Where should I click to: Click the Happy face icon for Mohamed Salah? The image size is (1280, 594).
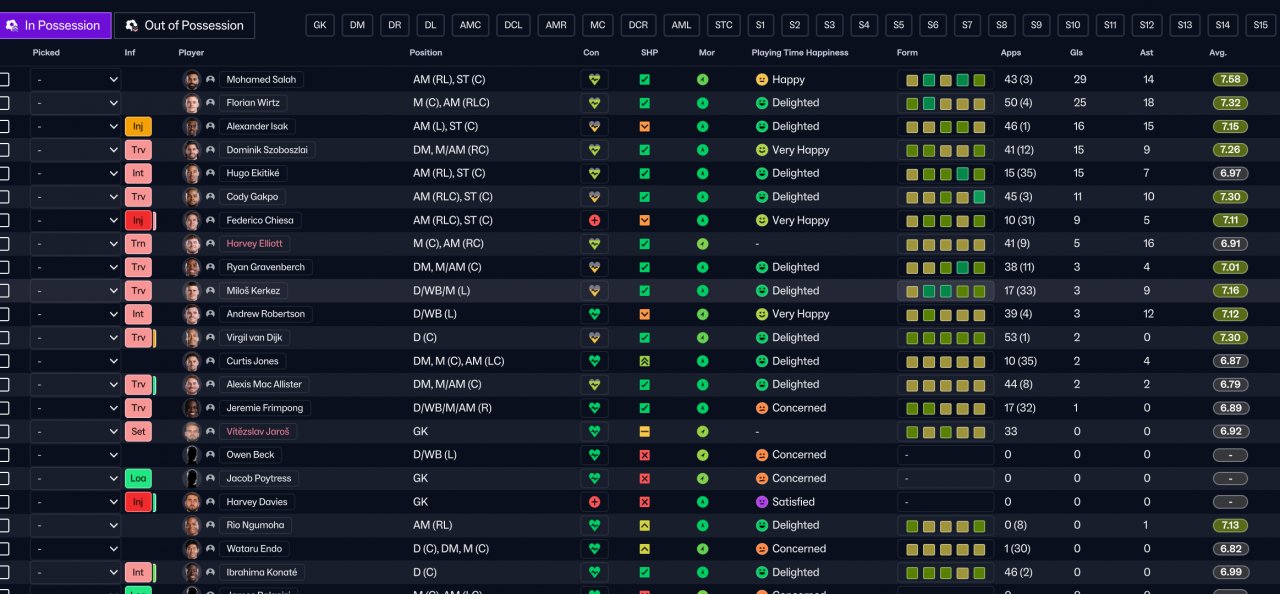coord(761,79)
